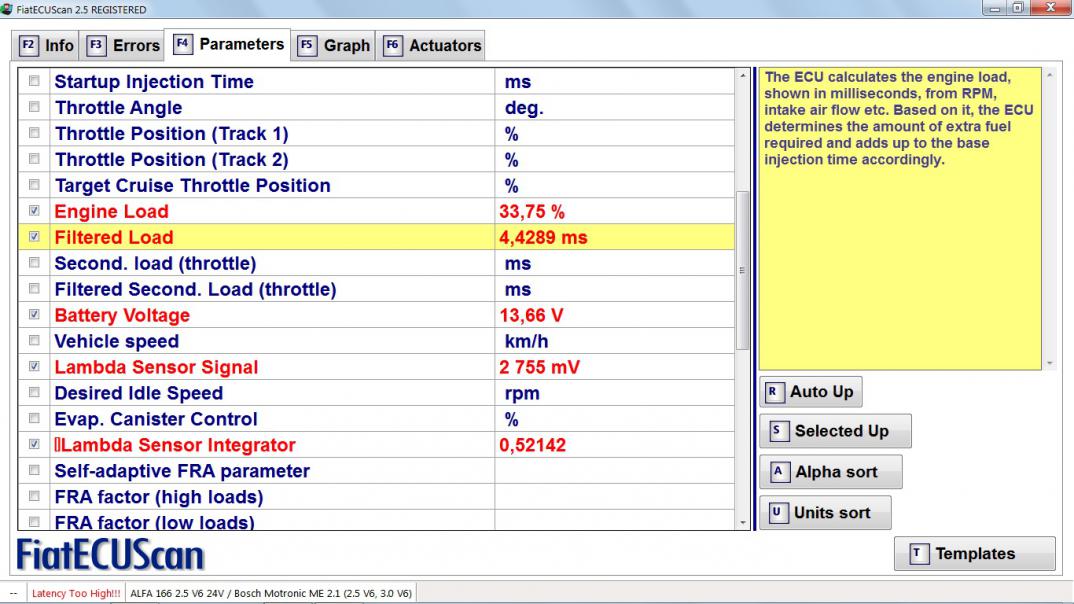
Task: Click the U key icon on Units sort
Action: tap(778, 513)
